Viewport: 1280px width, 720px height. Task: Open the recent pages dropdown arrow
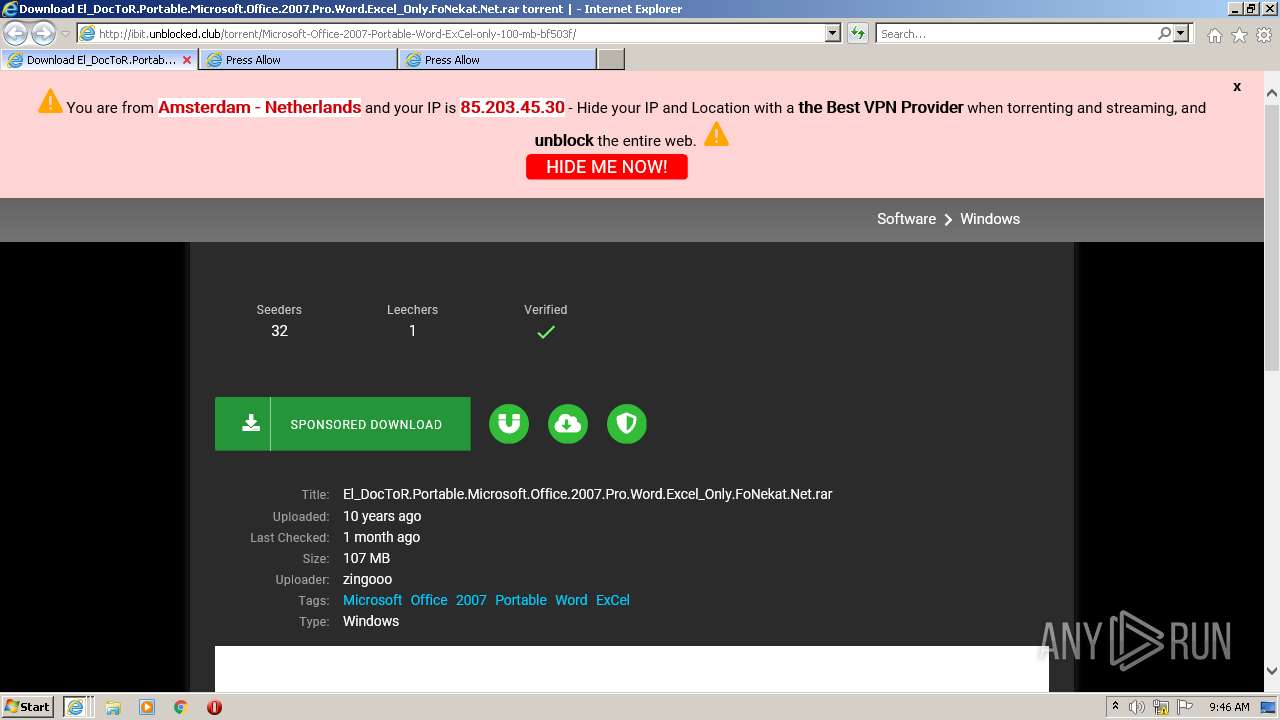66,34
